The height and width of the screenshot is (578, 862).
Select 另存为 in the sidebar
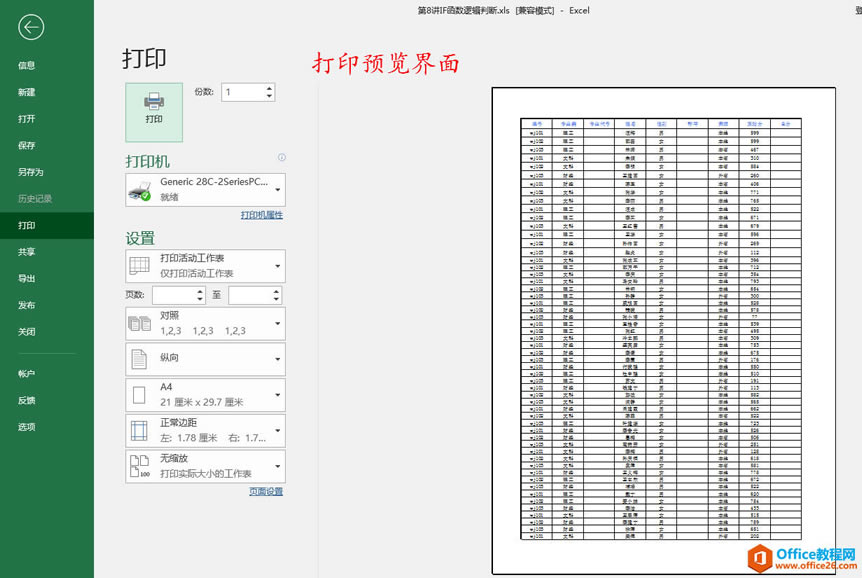tap(47, 172)
